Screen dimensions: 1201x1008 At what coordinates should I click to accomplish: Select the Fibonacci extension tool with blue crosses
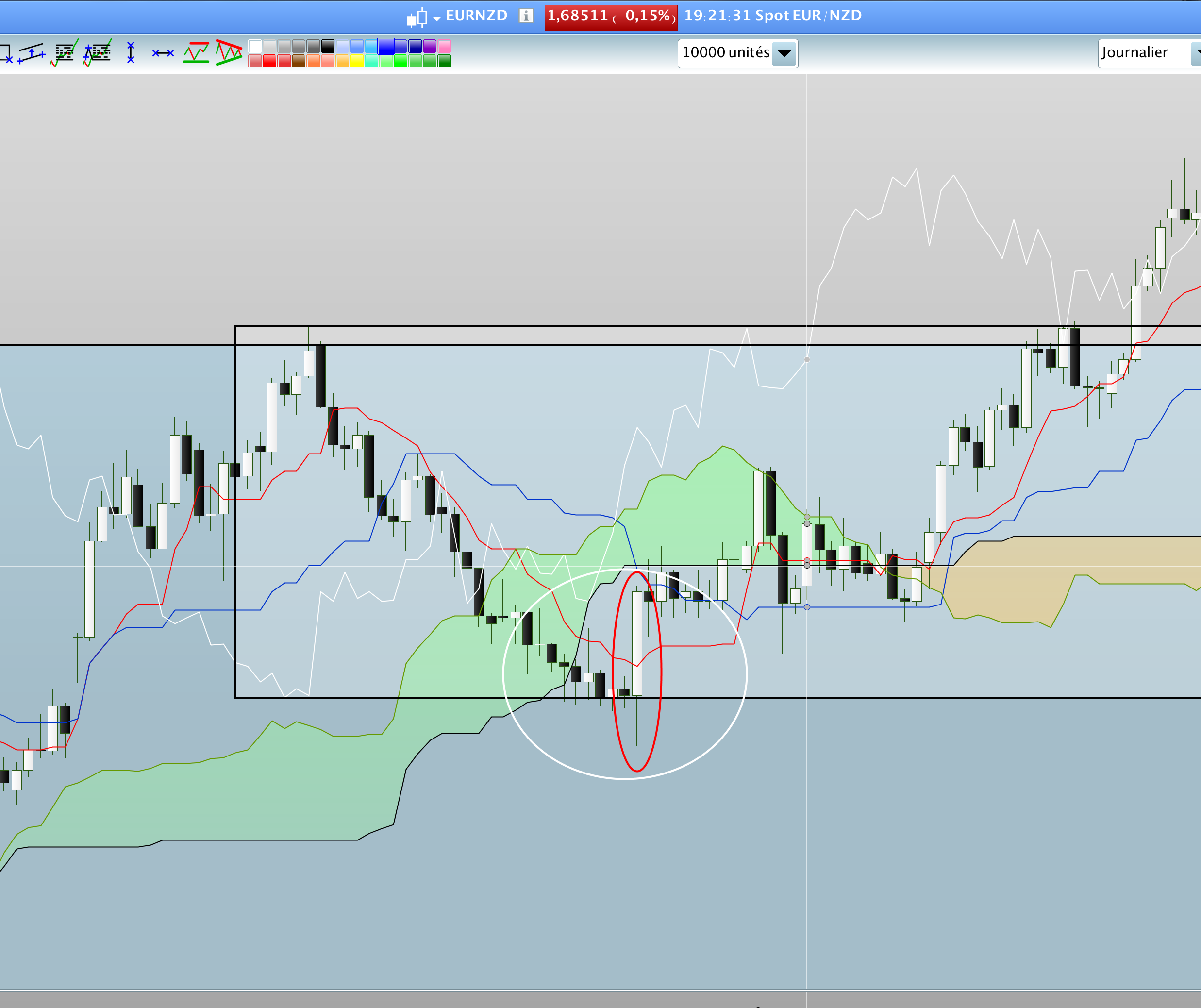pos(97,53)
